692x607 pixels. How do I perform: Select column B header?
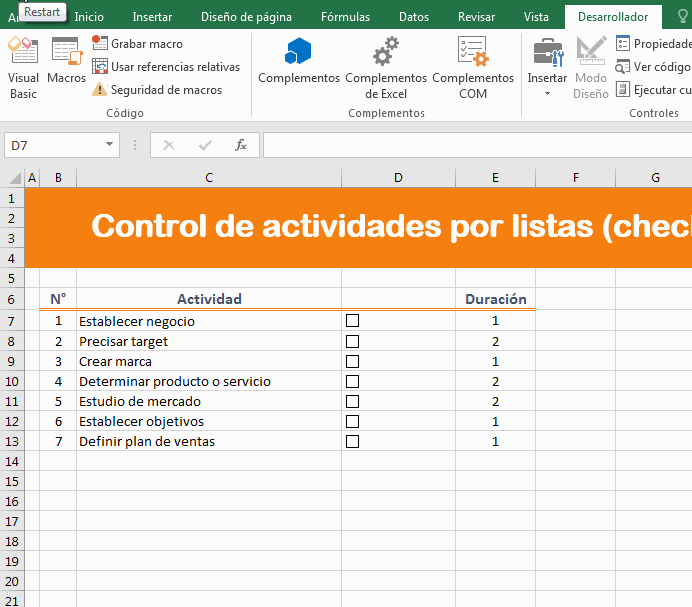(x=58, y=178)
